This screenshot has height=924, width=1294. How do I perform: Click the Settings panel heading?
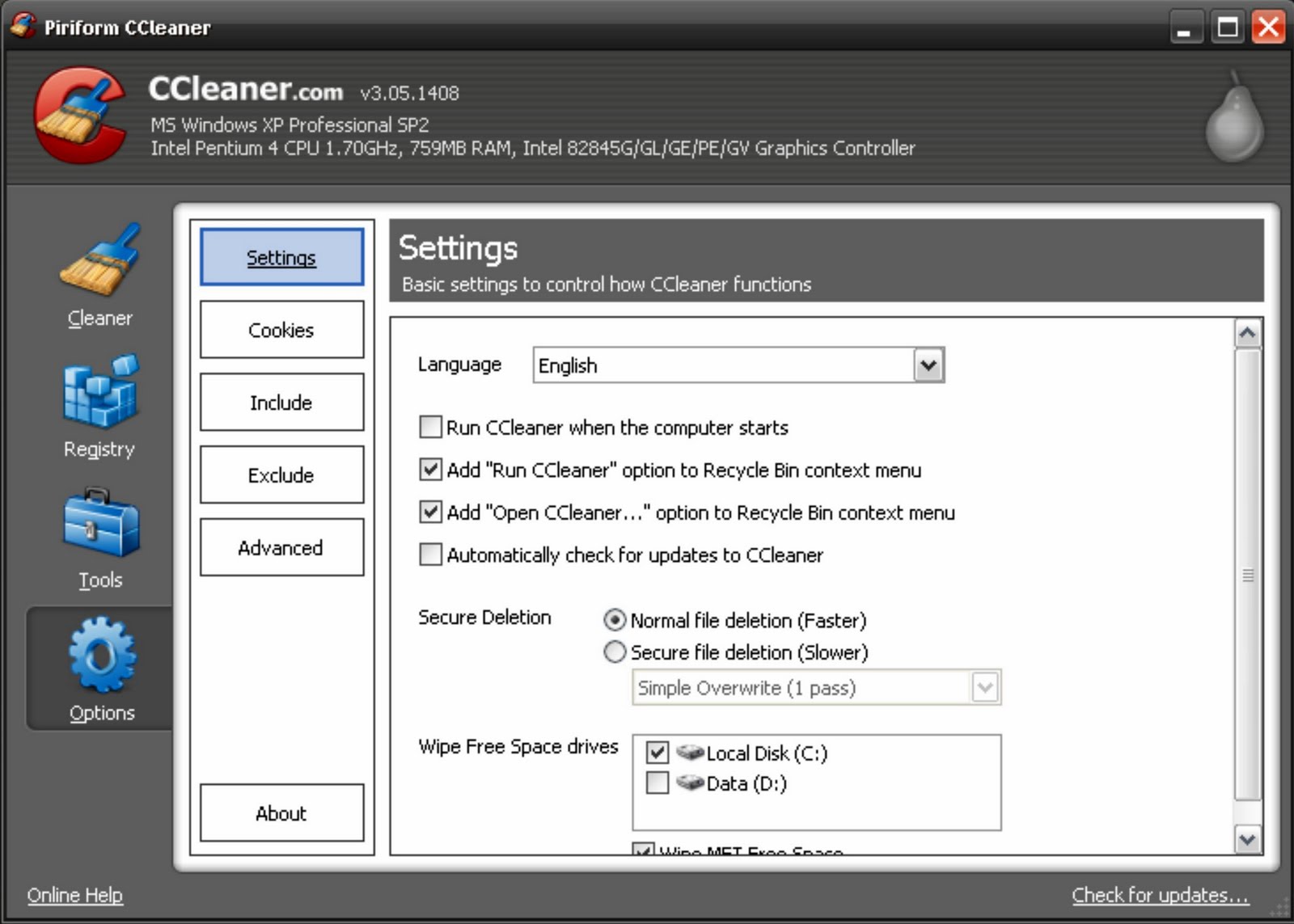click(458, 247)
